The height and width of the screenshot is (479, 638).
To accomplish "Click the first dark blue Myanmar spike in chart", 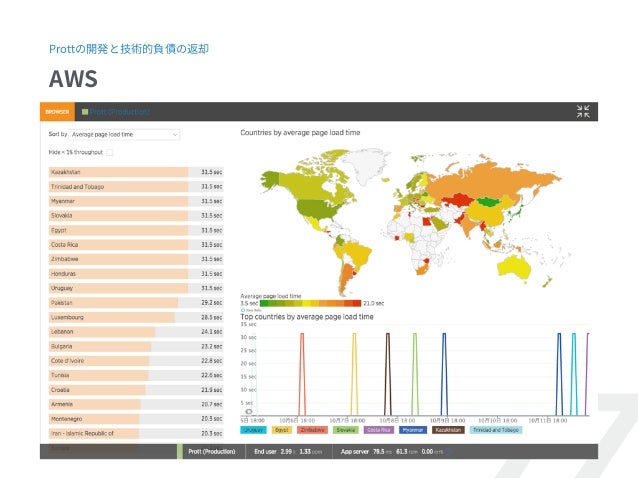I will click(x=444, y=374).
